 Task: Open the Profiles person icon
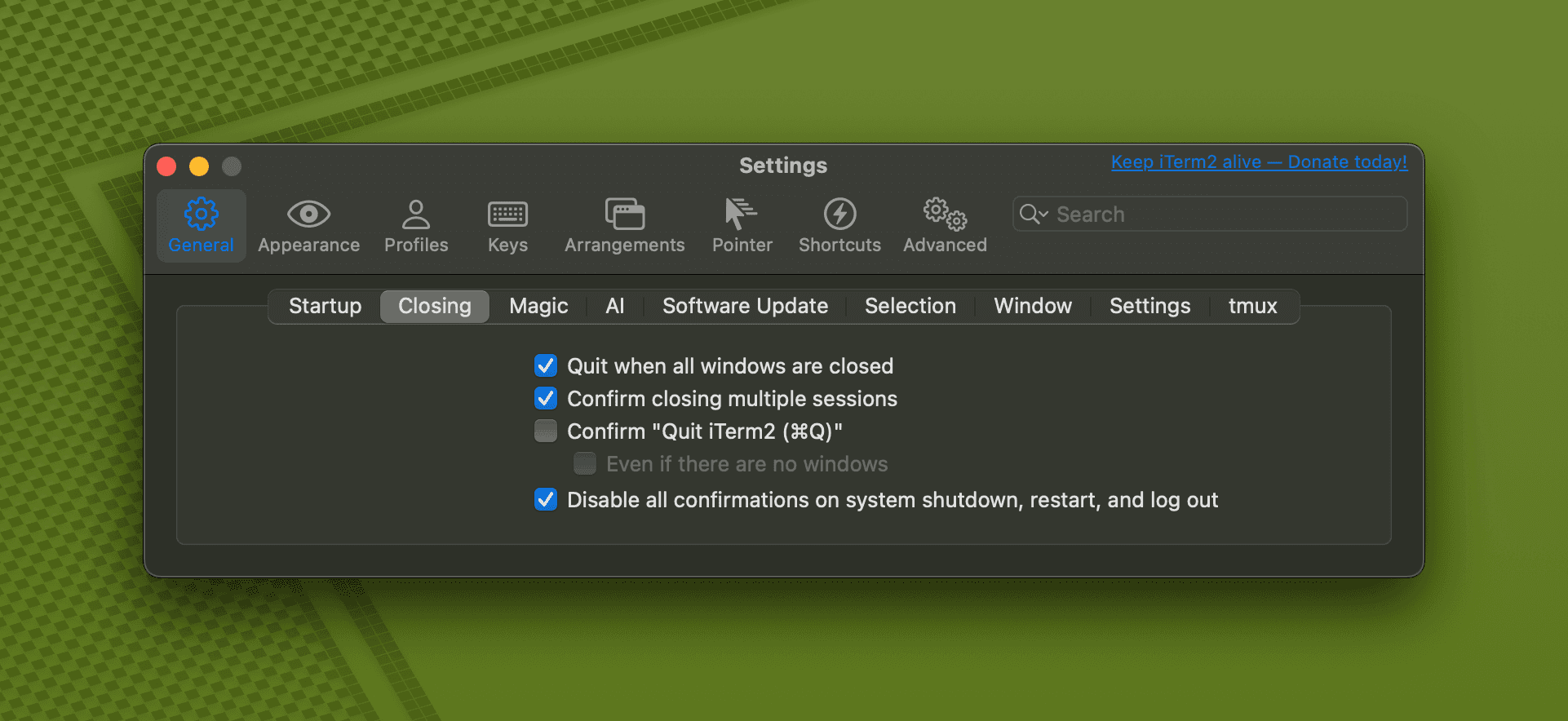coord(416,215)
